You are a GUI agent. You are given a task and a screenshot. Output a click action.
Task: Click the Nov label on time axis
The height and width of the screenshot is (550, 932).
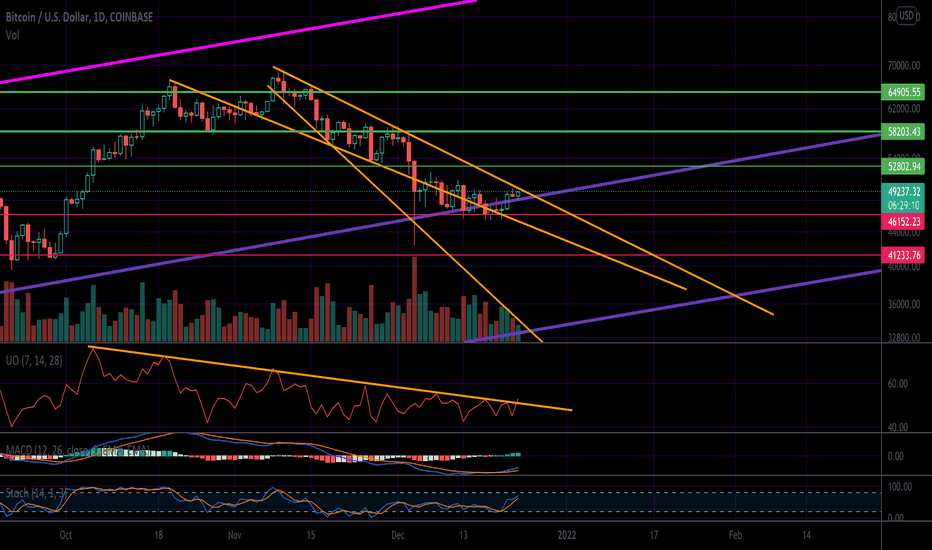point(235,535)
